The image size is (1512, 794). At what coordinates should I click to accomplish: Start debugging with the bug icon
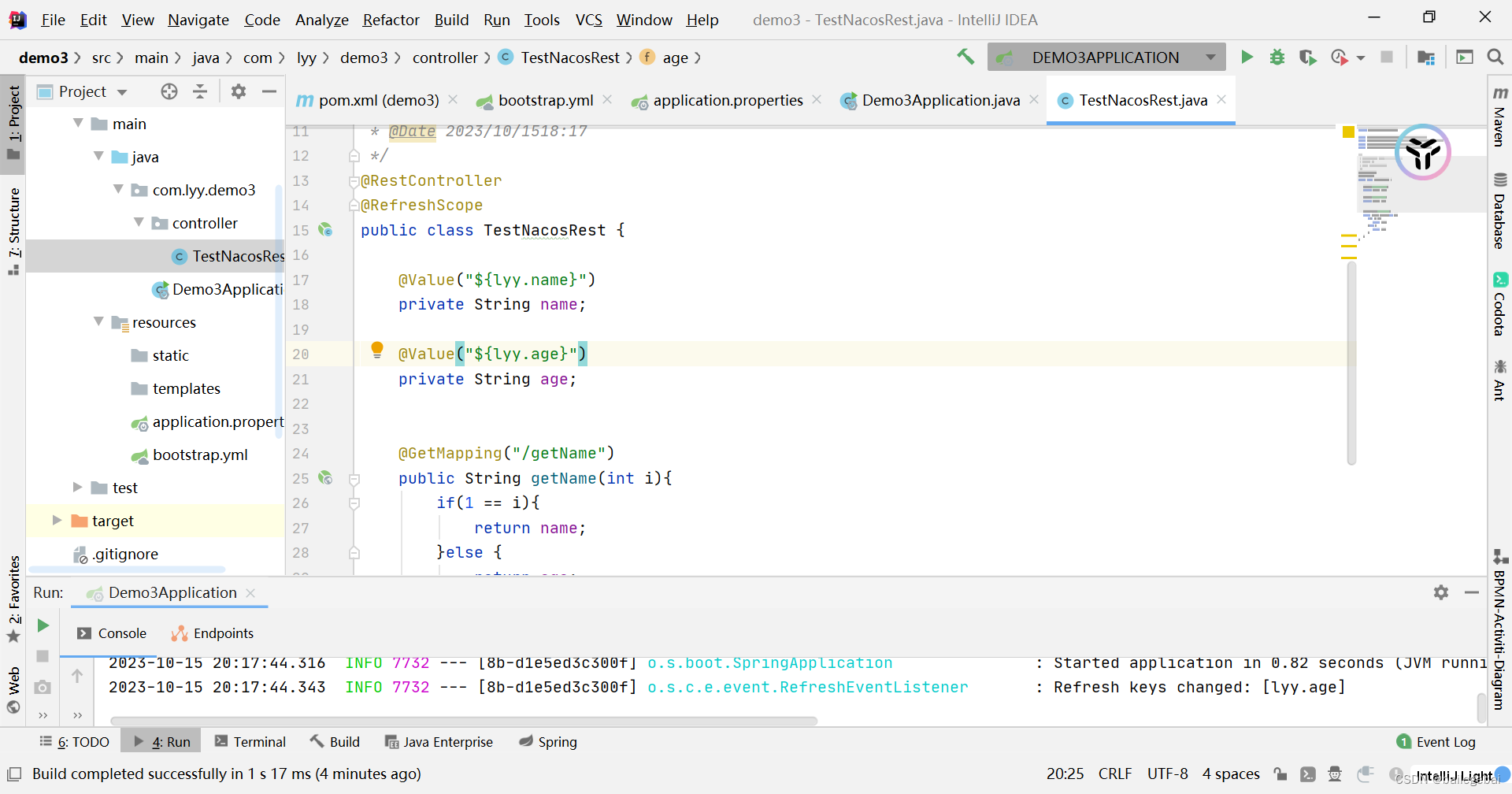click(1277, 57)
